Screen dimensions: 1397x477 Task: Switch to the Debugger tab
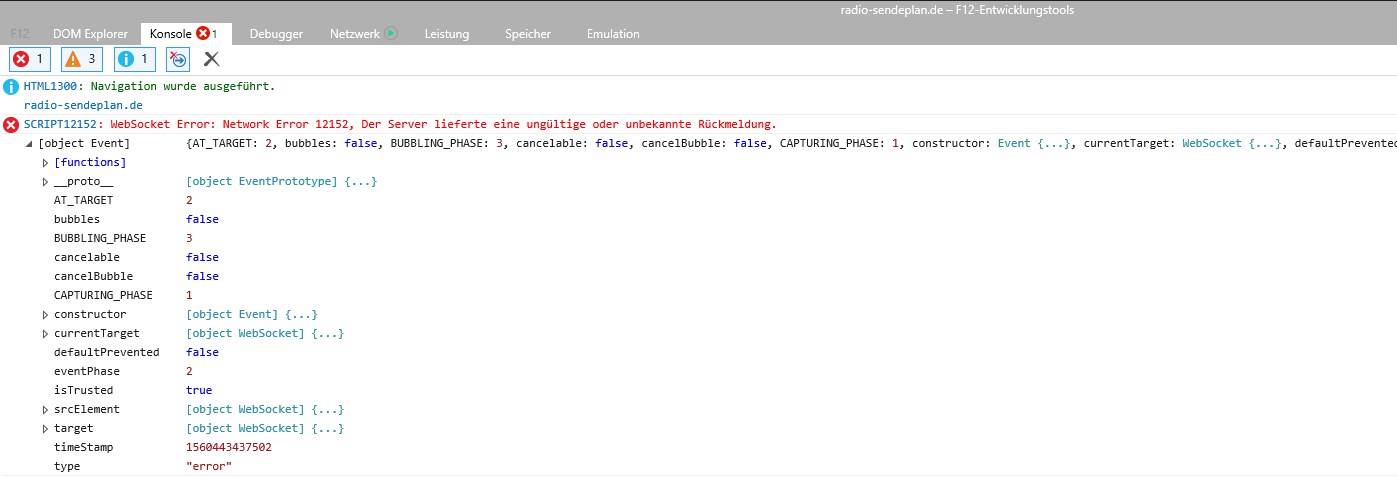276,34
